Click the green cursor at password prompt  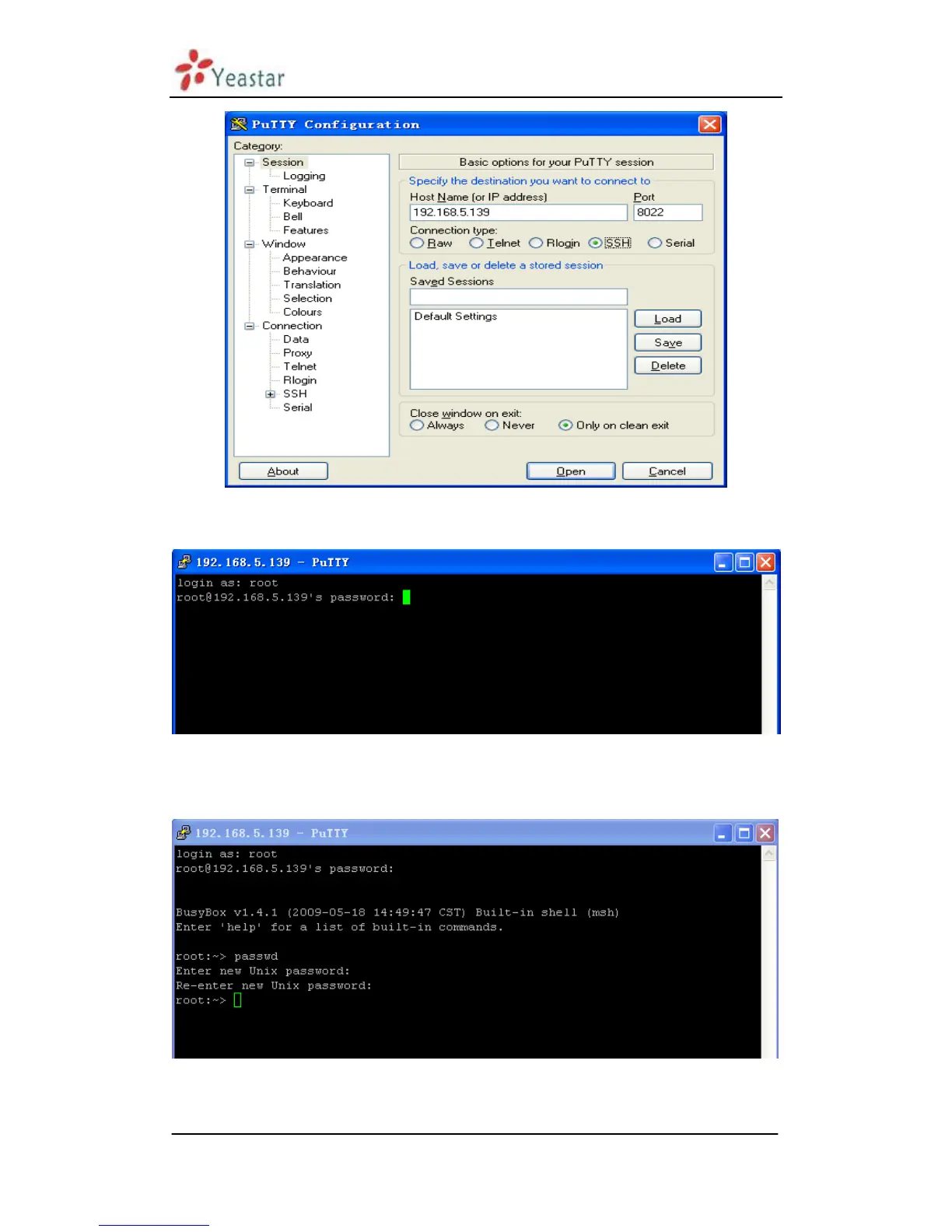click(x=406, y=597)
